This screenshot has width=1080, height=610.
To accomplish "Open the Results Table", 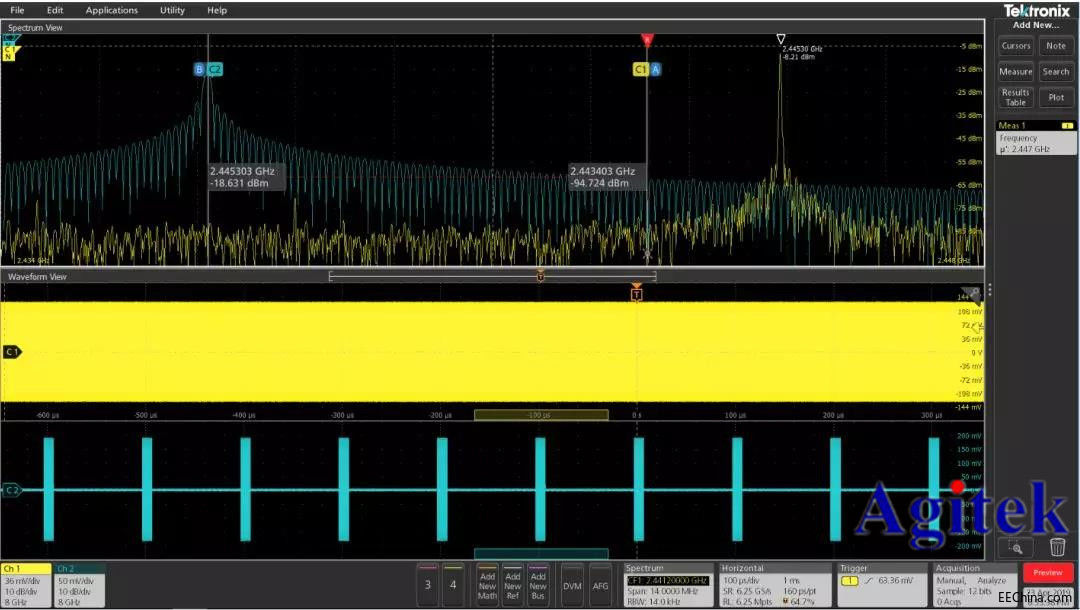I will pos(1016,97).
